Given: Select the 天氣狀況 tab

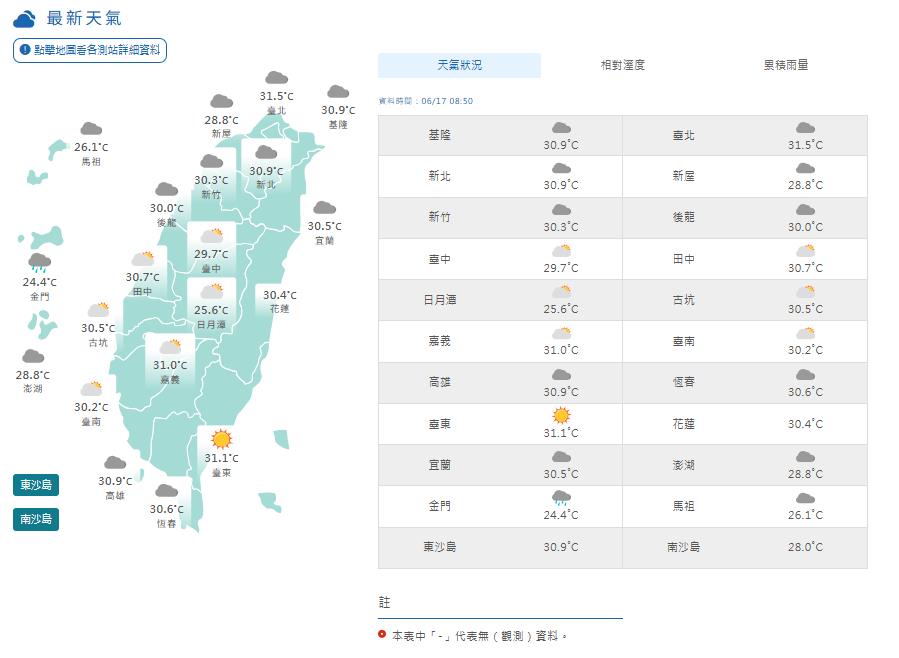Looking at the screenshot, I should [x=459, y=65].
